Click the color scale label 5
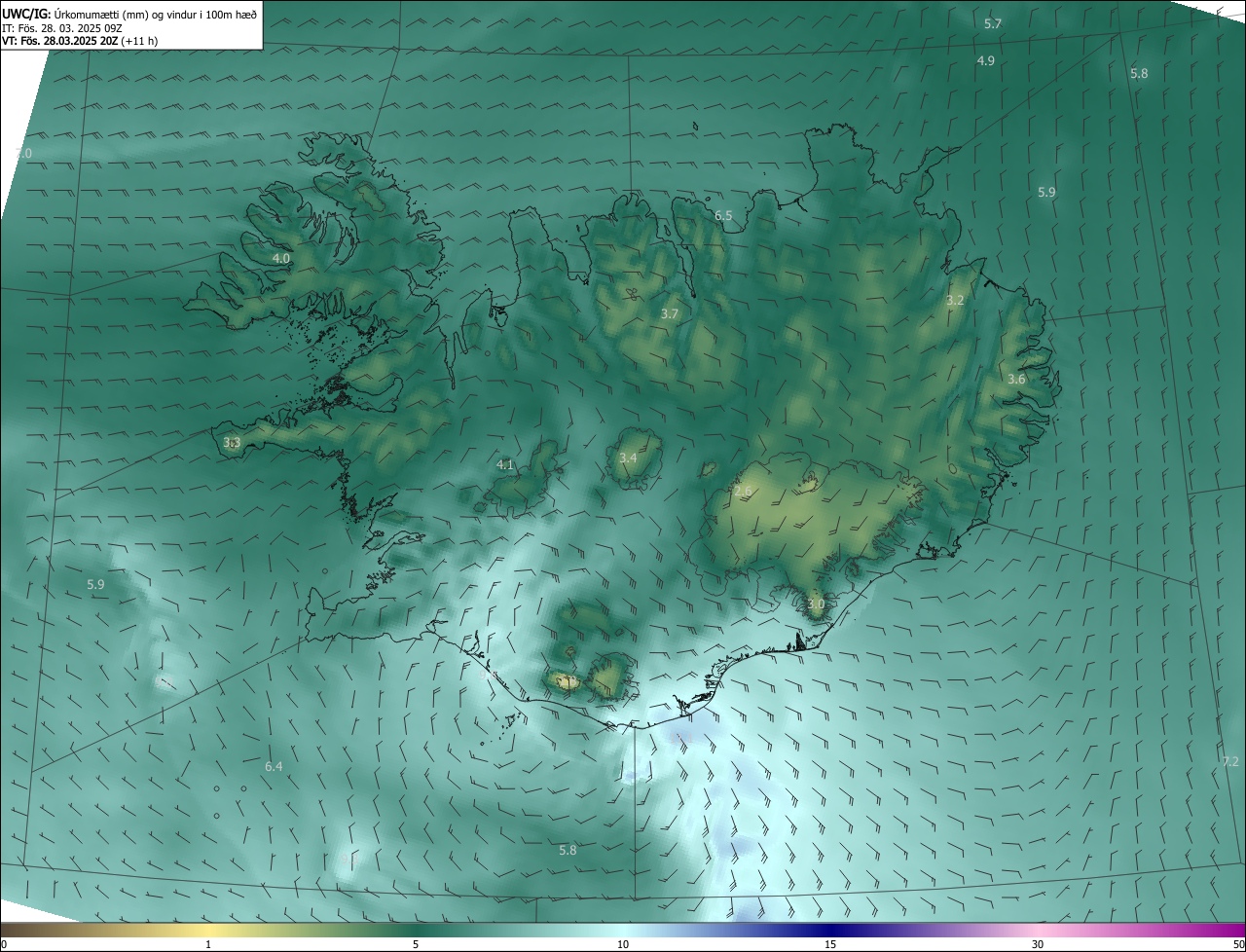The image size is (1246, 952). (x=416, y=944)
